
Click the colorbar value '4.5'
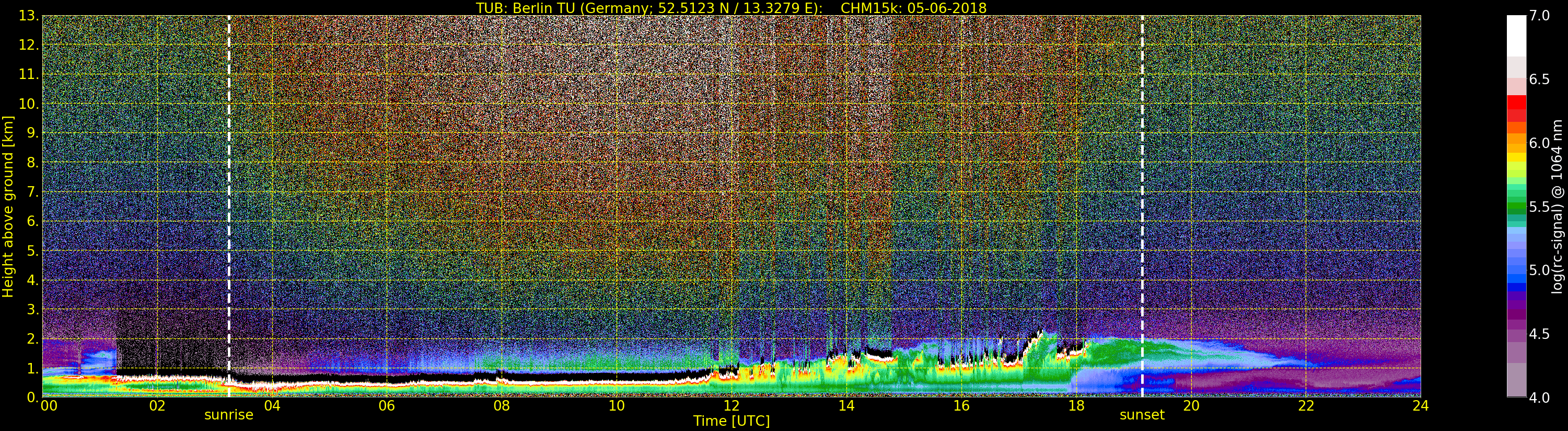[1539, 334]
